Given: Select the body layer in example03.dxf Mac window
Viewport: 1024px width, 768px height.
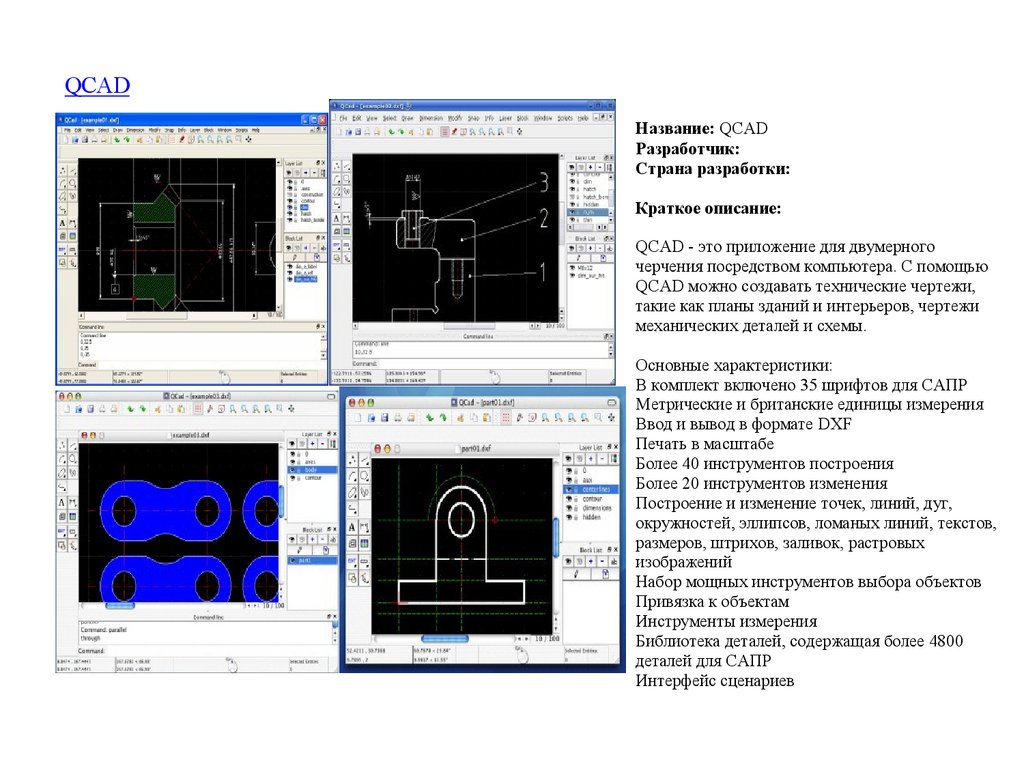Looking at the screenshot, I should click(312, 470).
